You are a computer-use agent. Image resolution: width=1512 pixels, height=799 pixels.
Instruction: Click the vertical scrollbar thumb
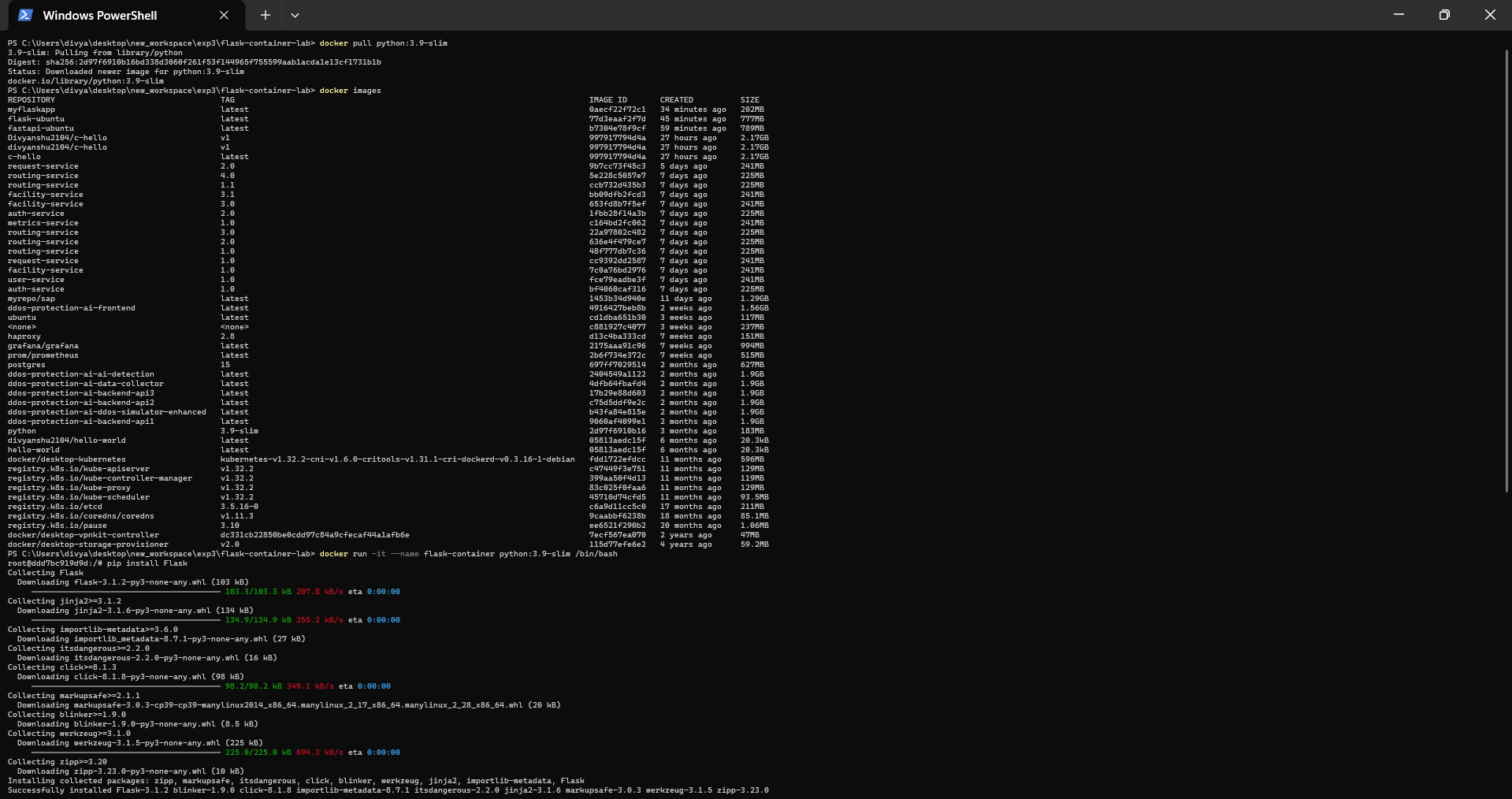pos(1506,268)
